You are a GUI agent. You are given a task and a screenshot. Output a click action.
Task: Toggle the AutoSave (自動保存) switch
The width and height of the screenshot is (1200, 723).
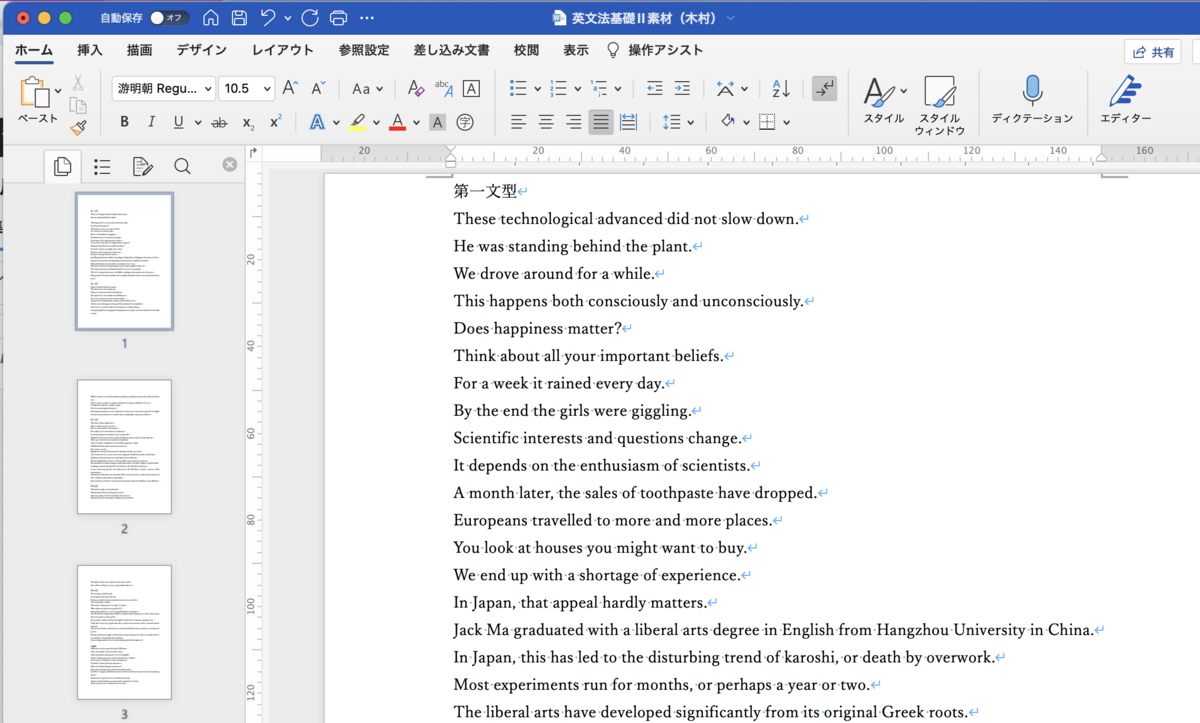pos(169,18)
